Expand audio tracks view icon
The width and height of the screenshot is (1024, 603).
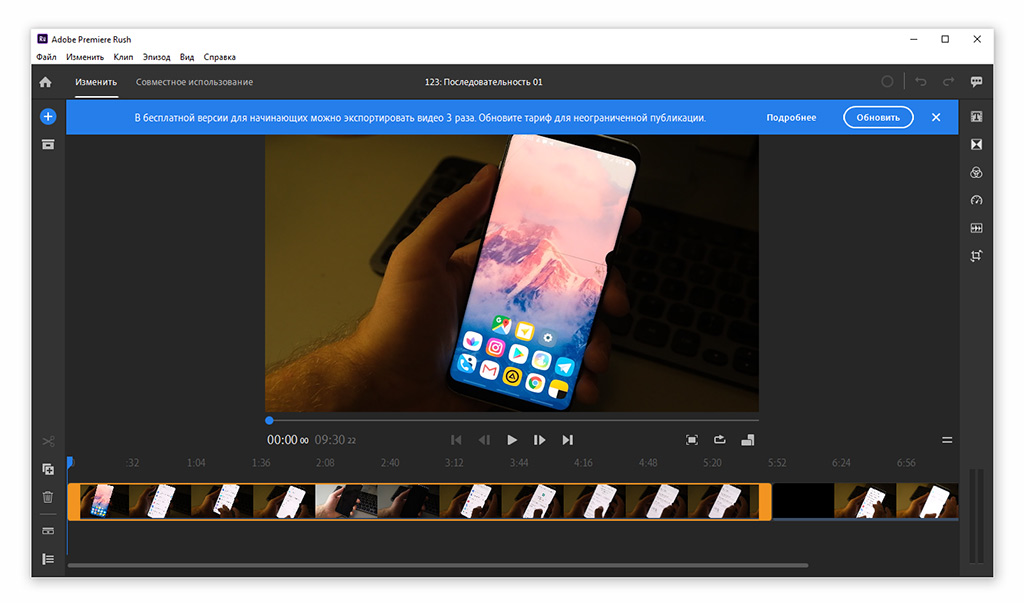tap(48, 531)
